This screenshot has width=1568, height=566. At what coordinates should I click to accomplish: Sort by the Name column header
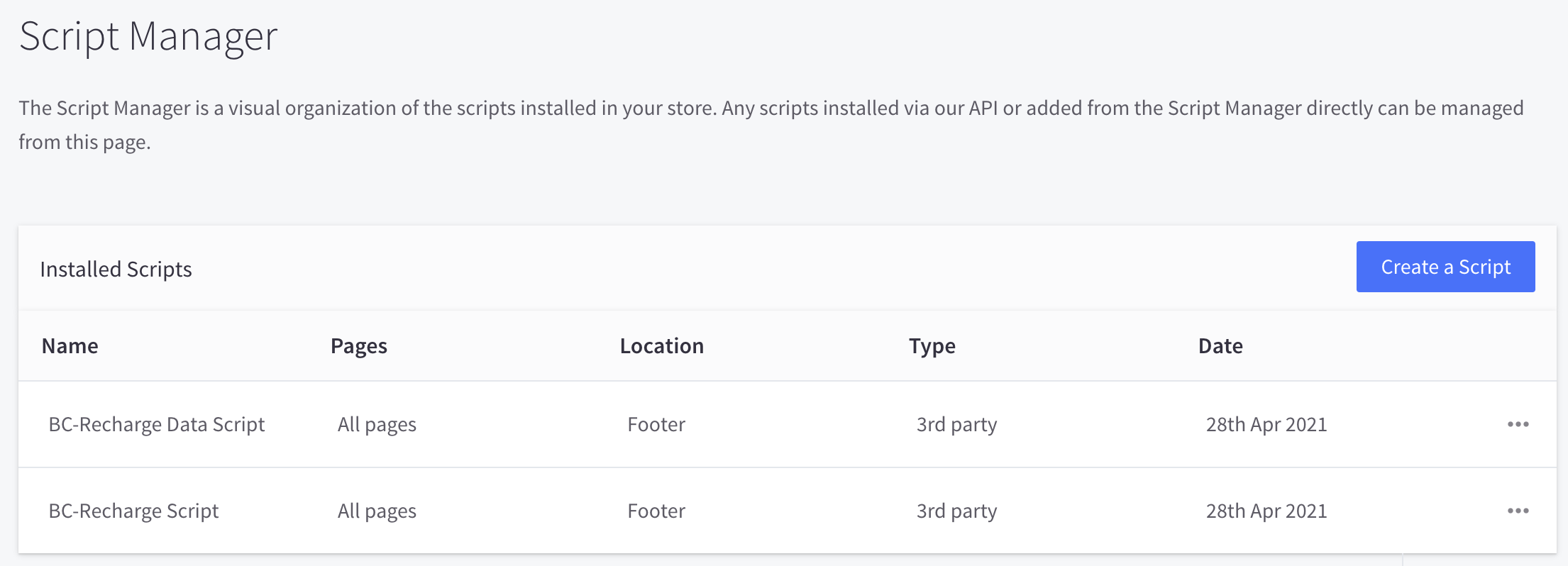(70, 345)
